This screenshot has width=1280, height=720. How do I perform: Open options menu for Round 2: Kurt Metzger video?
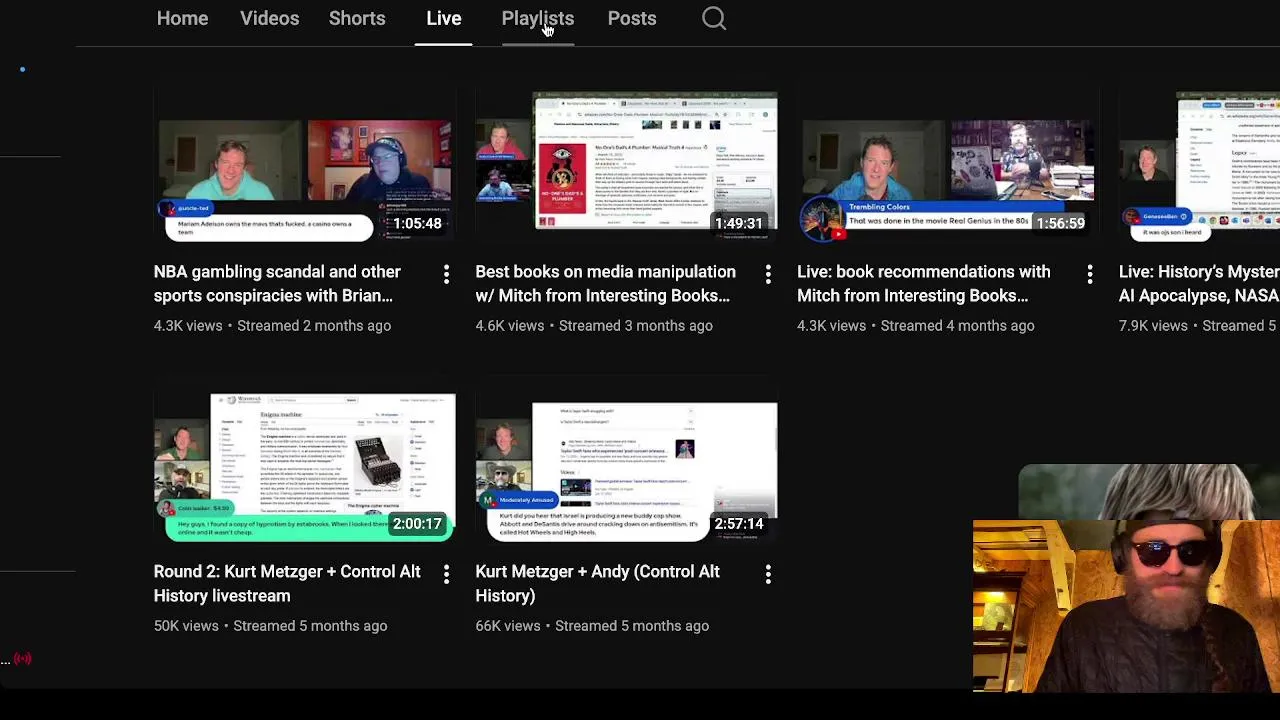pyautogui.click(x=446, y=573)
